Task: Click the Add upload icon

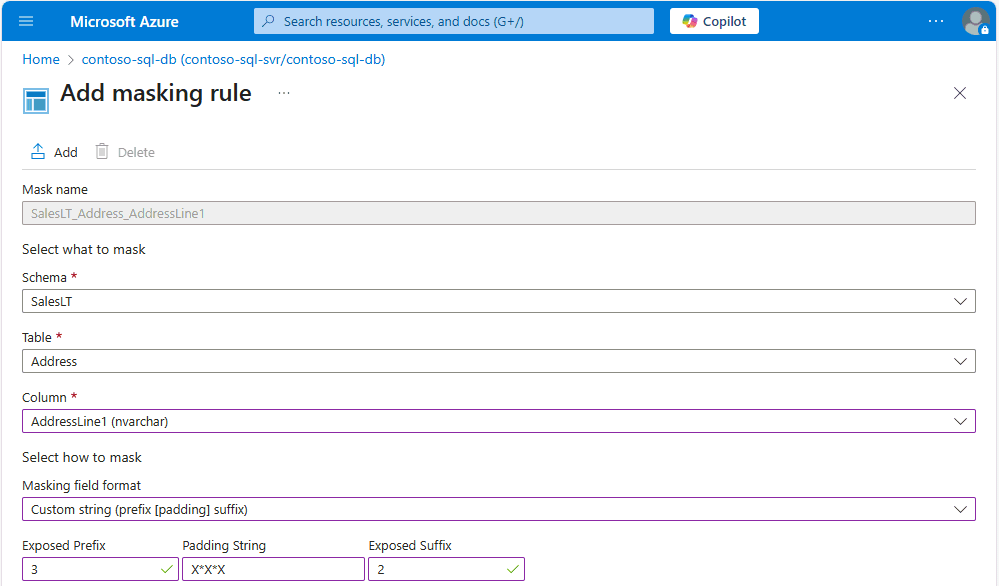Action: coord(38,152)
